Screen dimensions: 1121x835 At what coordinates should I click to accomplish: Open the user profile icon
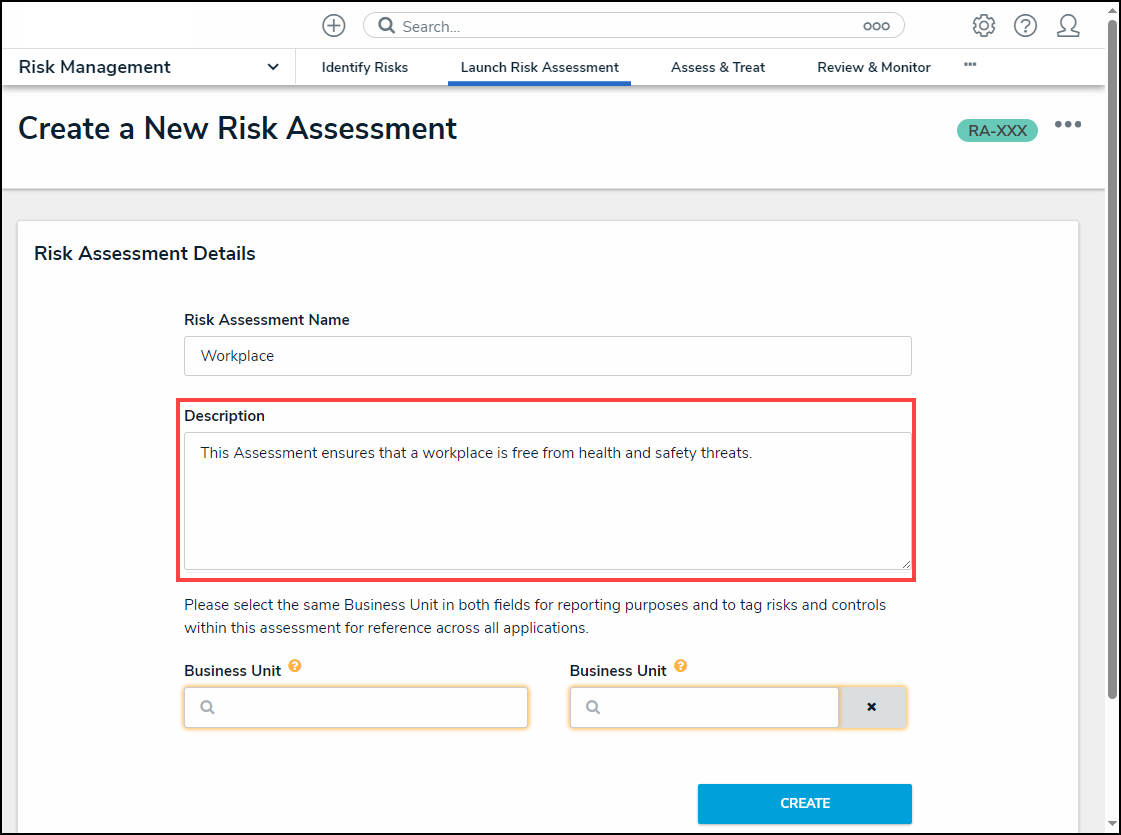point(1068,26)
